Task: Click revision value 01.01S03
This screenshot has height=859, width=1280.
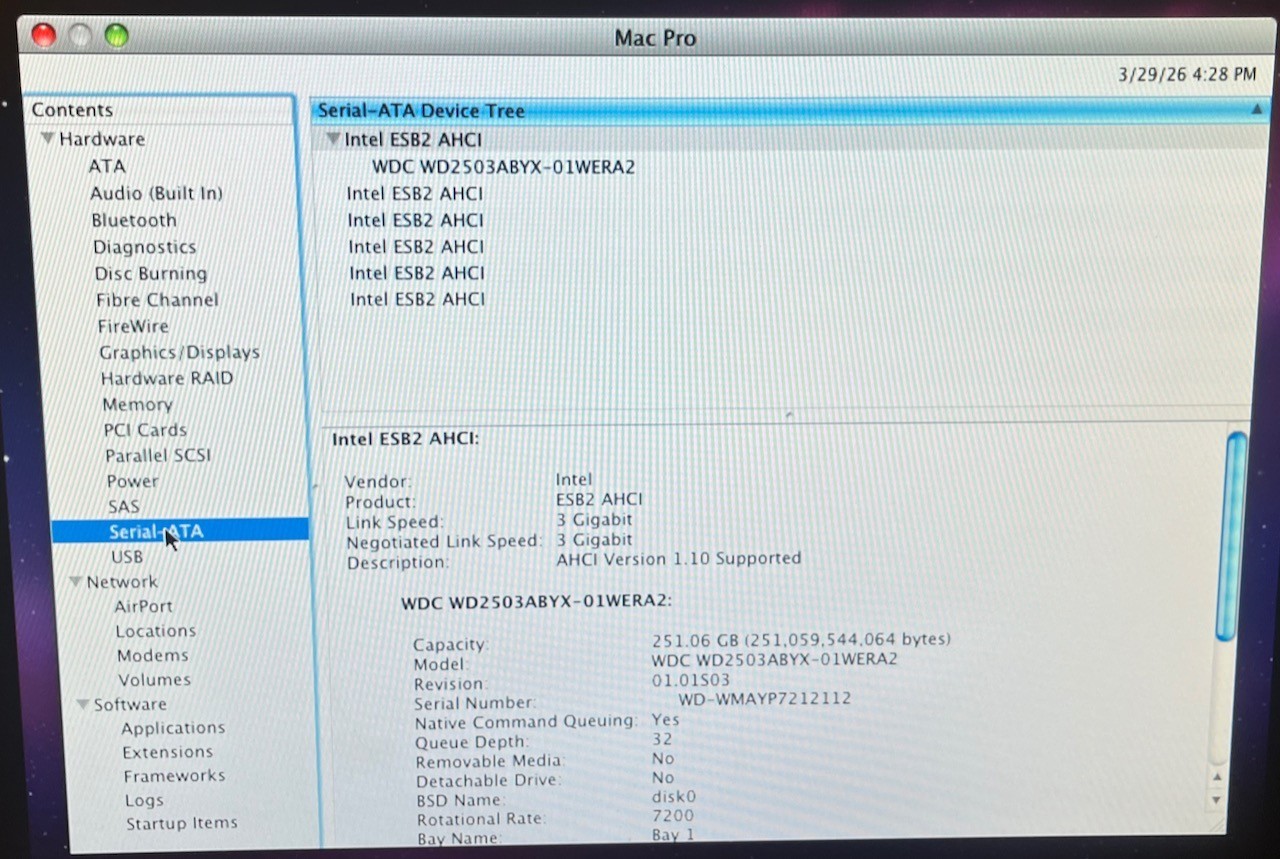Action: 691,681
